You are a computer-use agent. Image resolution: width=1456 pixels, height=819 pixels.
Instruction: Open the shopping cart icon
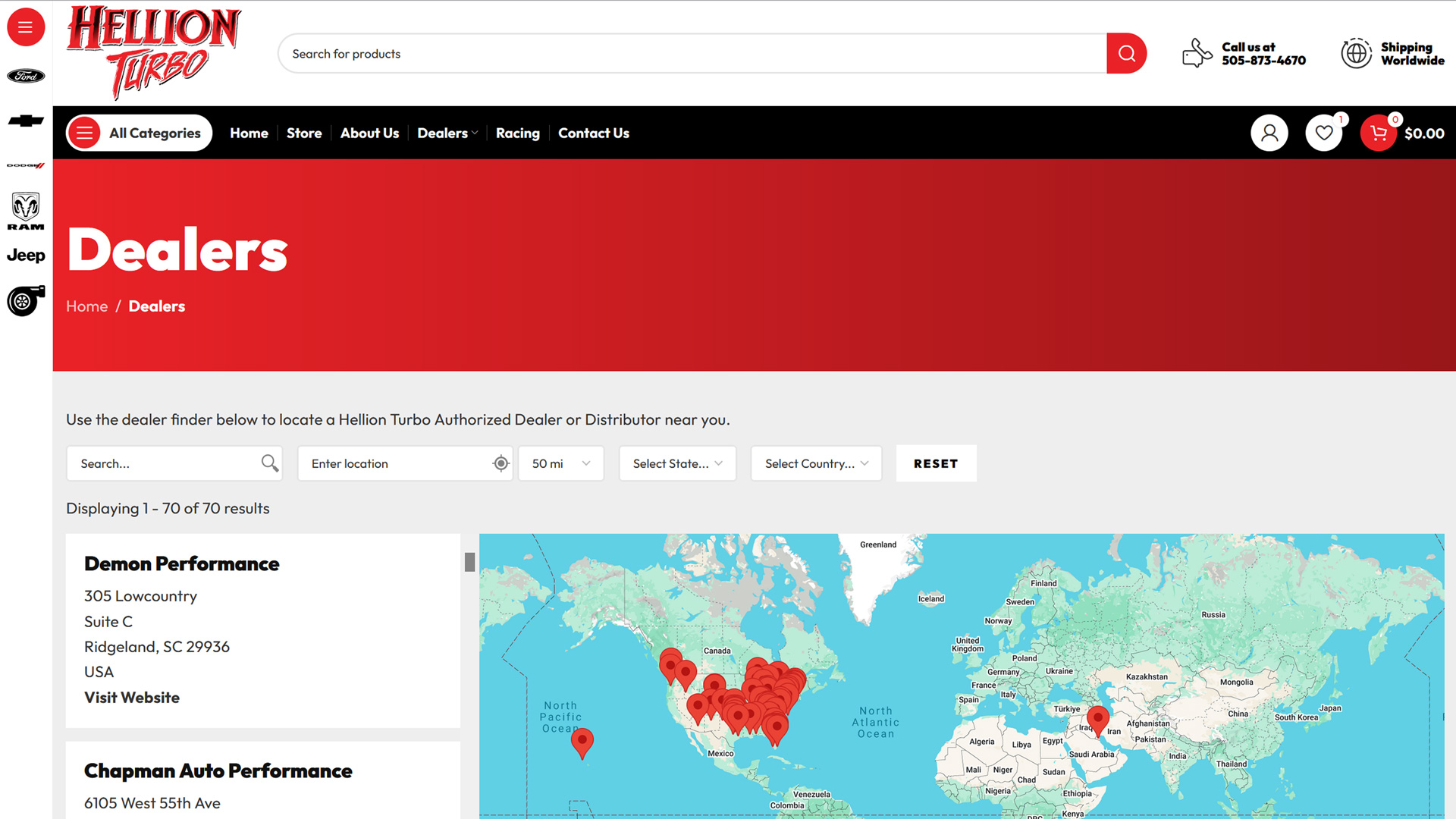(1378, 133)
